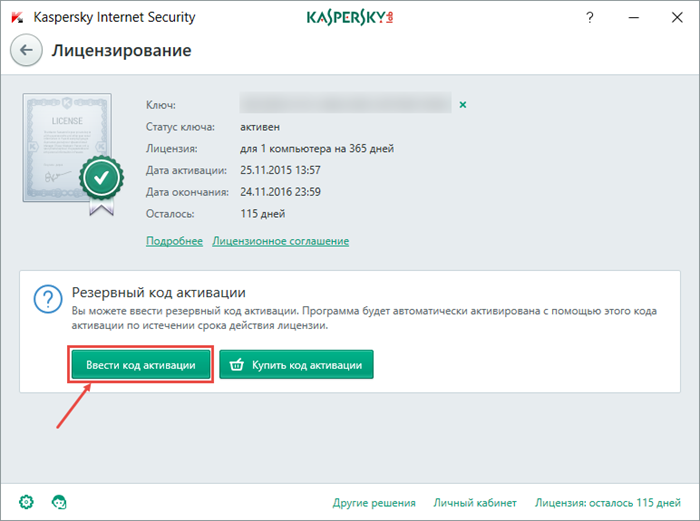Open the Подробнее link
This screenshot has width=700, height=521.
174,241
